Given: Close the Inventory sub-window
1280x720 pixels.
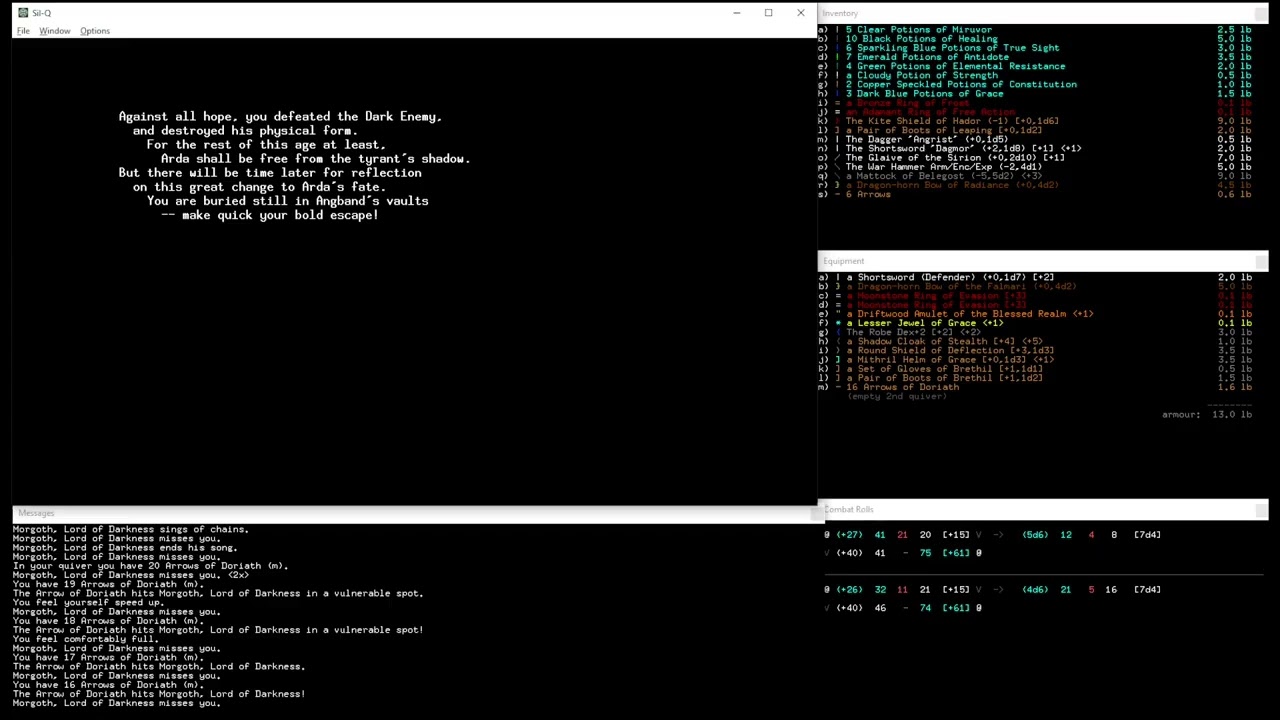Looking at the screenshot, I should [1261, 13].
